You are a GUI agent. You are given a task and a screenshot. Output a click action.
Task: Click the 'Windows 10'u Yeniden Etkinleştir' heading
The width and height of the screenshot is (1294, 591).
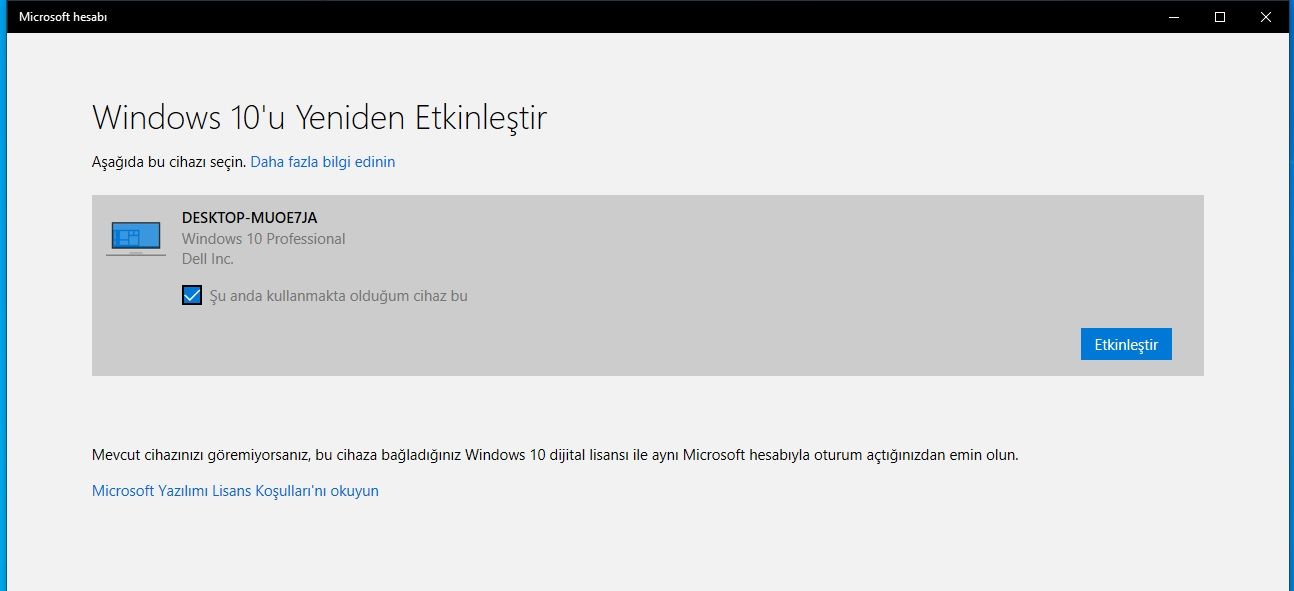(x=320, y=118)
